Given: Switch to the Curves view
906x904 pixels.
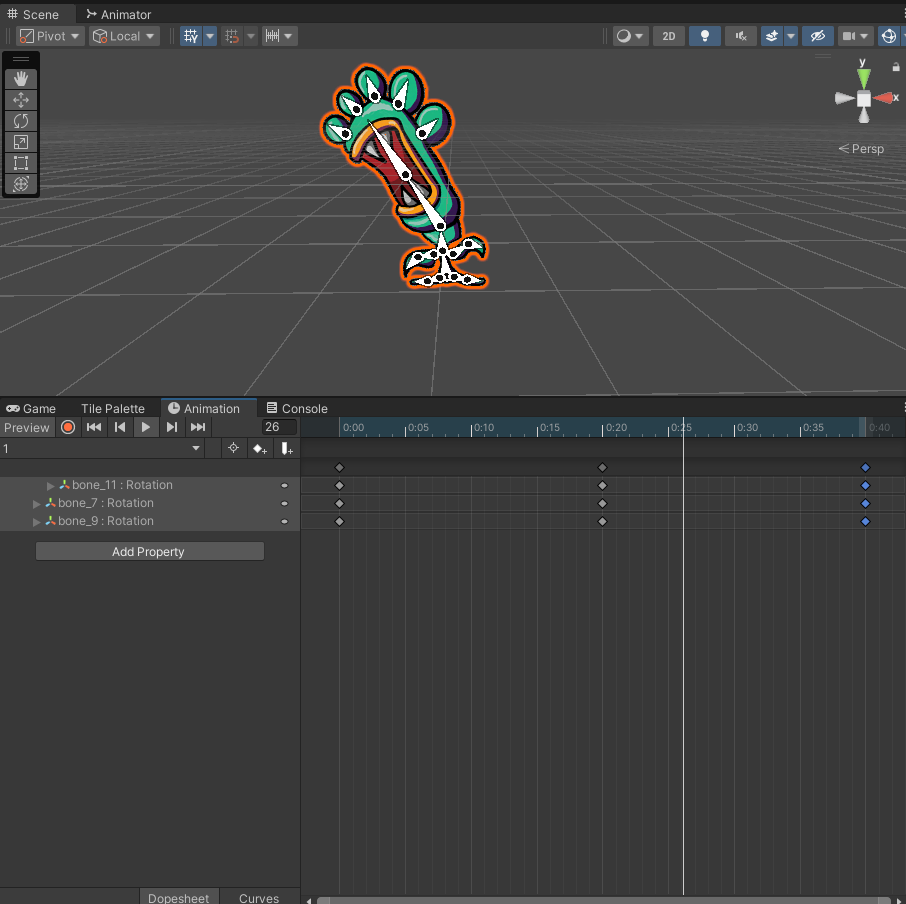Looking at the screenshot, I should point(258,897).
